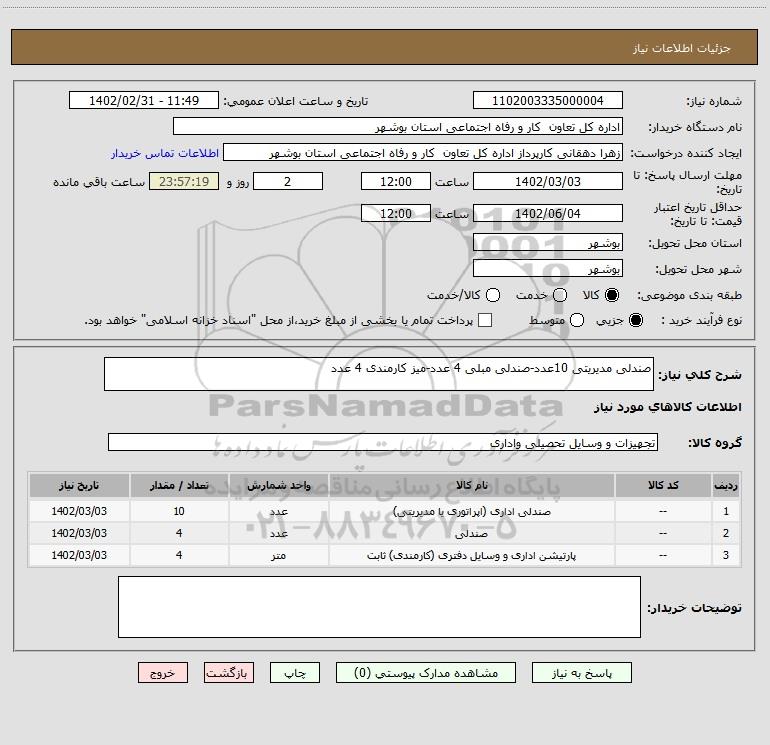This screenshot has width=770, height=745.
Task: Click the تاریخ نیاز column header
Action: pyautogui.click(x=79, y=486)
